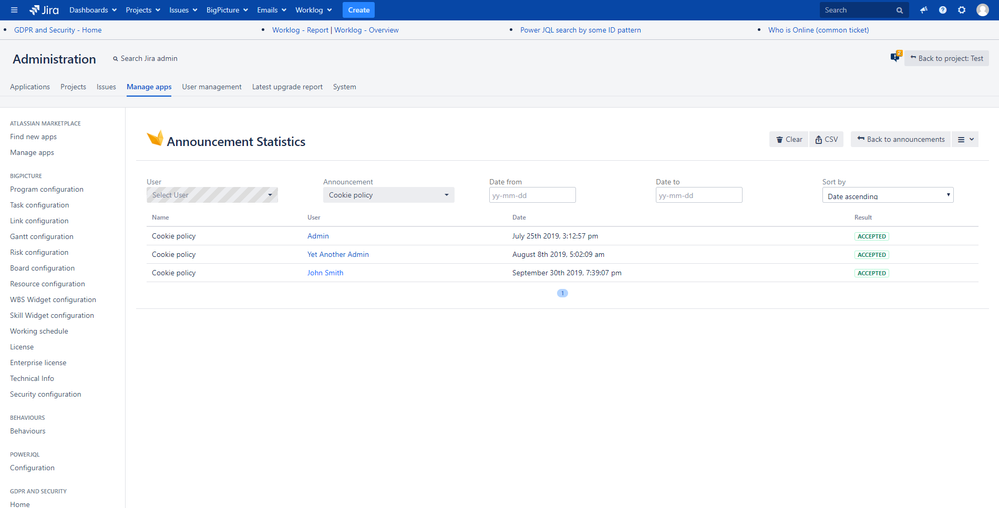This screenshot has width=999, height=508.
Task: Open Gantt configuration in sidebar
Action: [x=41, y=236]
